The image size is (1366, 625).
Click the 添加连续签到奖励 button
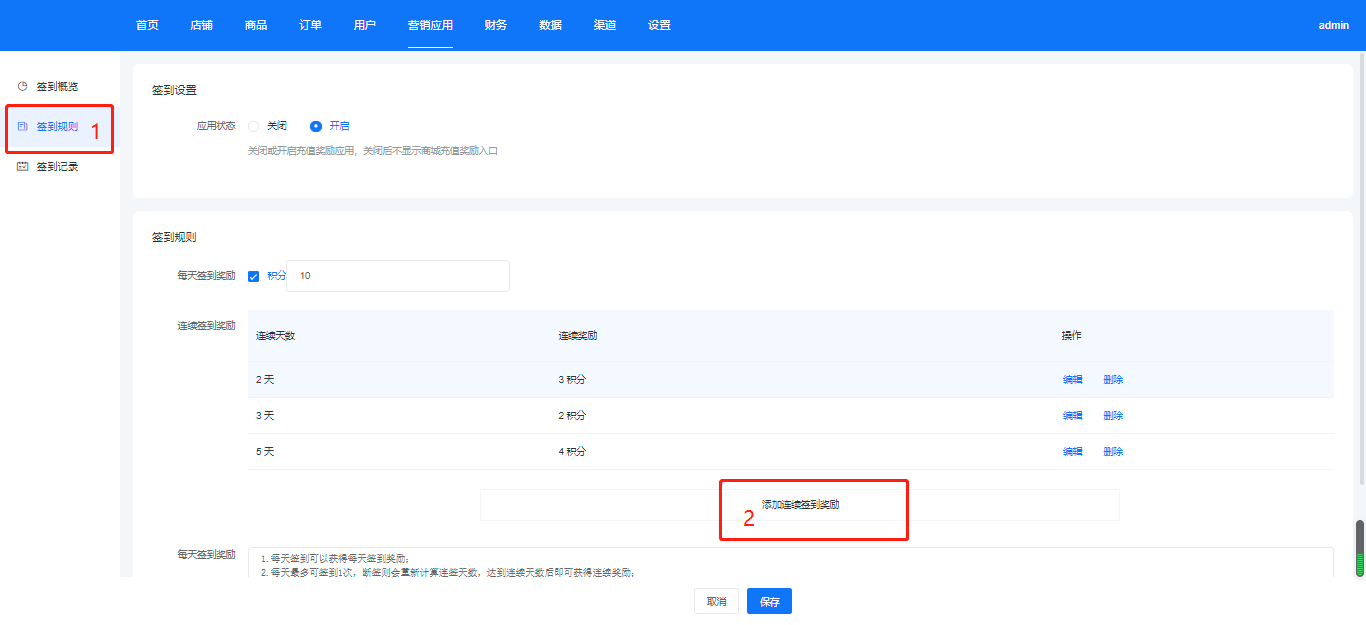click(x=799, y=505)
